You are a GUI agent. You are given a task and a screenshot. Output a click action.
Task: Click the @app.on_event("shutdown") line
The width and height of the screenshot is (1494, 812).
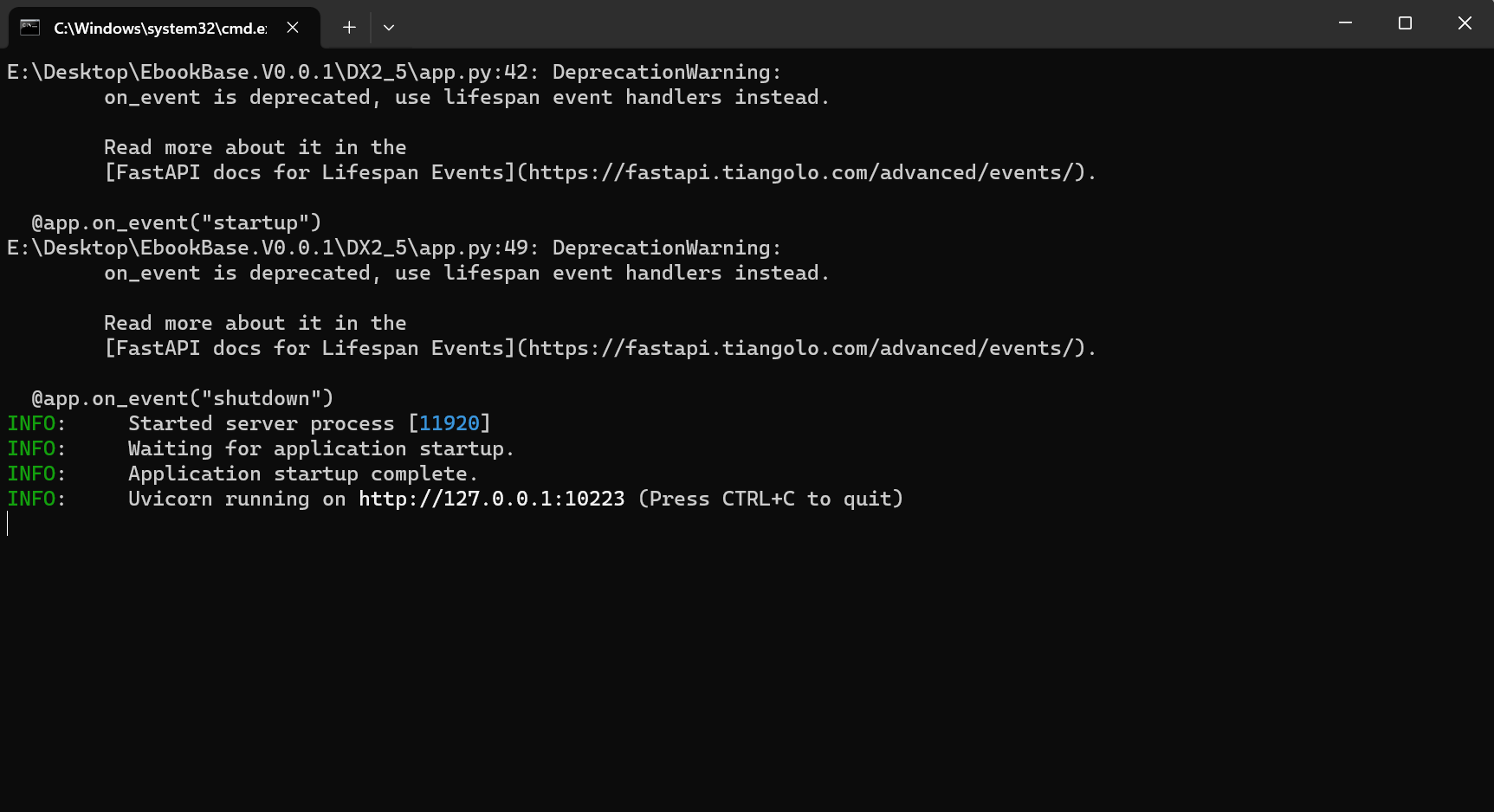183,398
